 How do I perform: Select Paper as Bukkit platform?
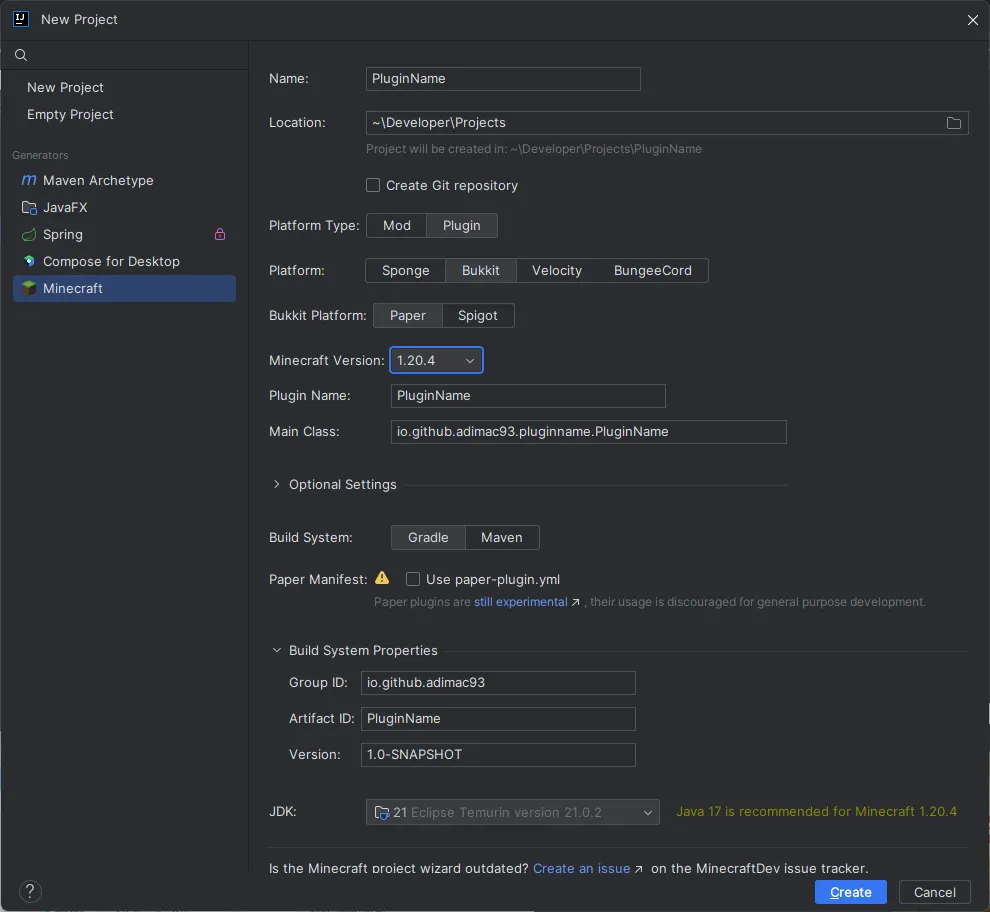tap(408, 315)
